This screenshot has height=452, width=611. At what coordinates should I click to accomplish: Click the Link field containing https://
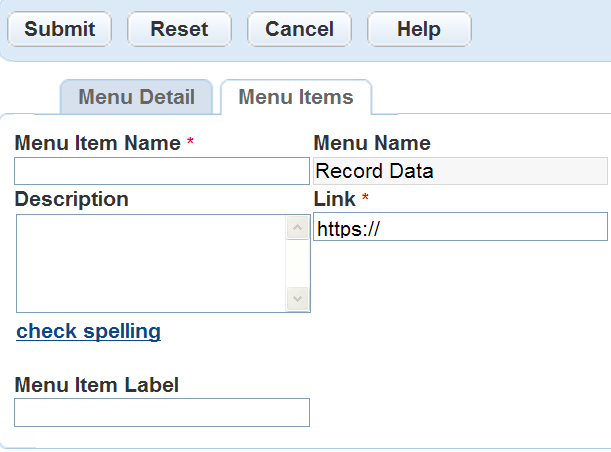pos(460,227)
